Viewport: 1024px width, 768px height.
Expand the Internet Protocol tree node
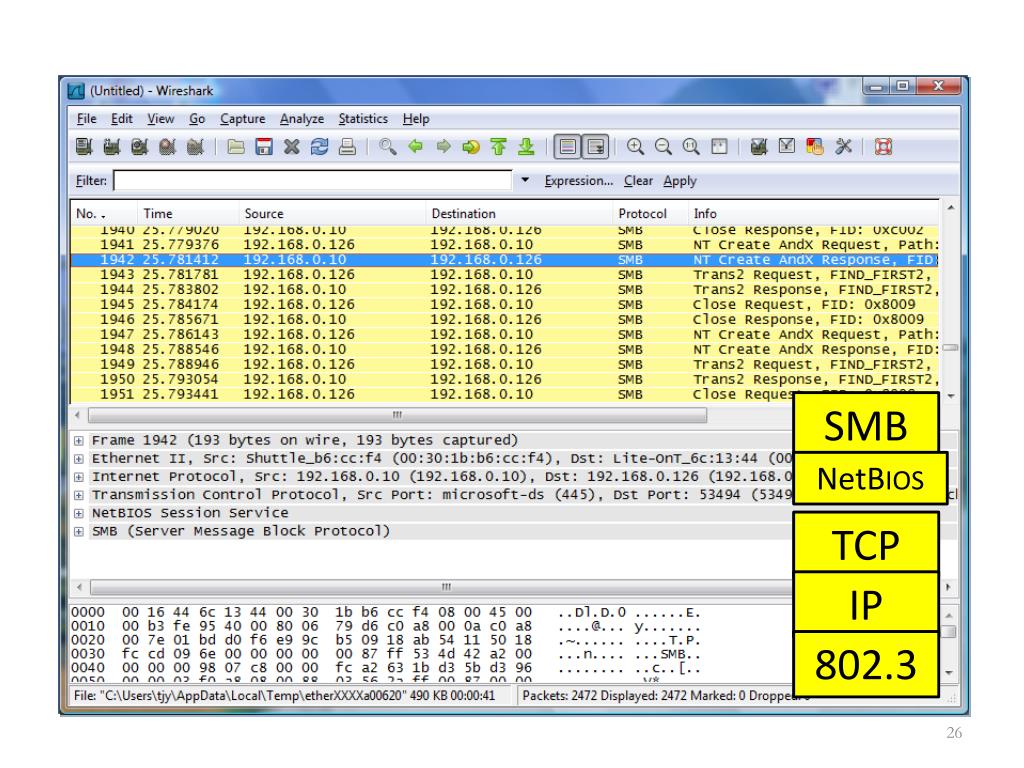79,477
